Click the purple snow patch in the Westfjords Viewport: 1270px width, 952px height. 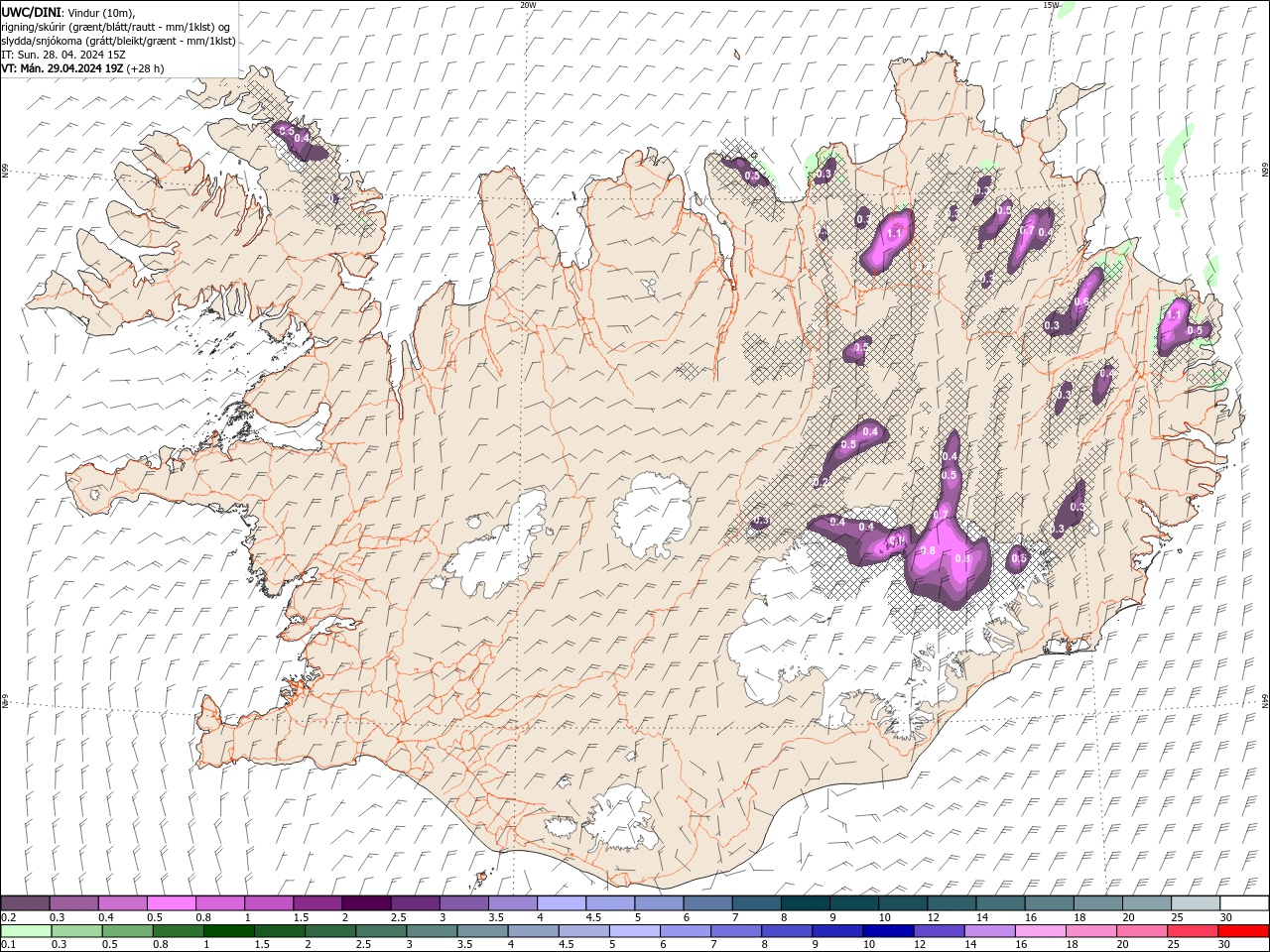point(299,142)
